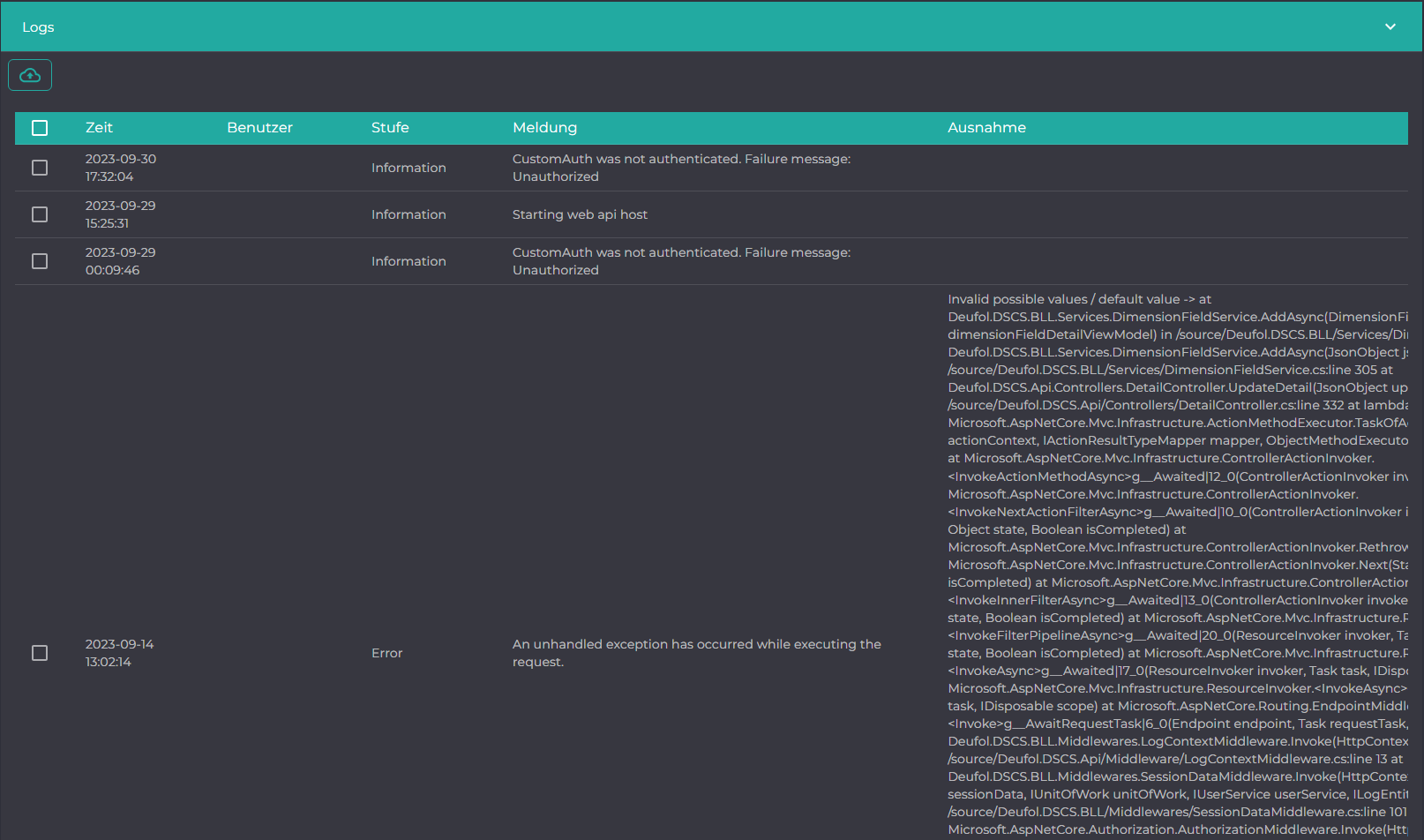The width and height of the screenshot is (1424, 840).
Task: Click CustomAuth message in the 2023-09-30 row
Action: click(681, 168)
